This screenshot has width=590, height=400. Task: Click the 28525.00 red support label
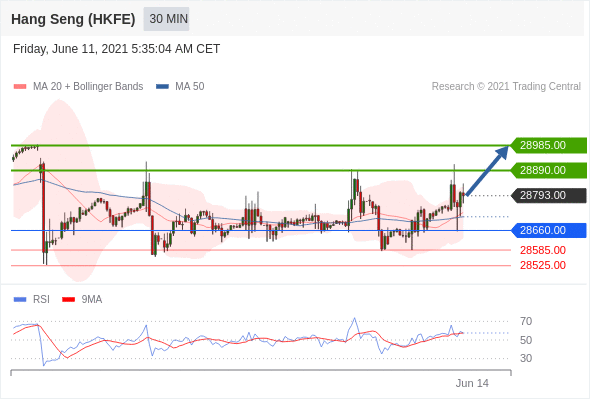pyautogui.click(x=543, y=265)
